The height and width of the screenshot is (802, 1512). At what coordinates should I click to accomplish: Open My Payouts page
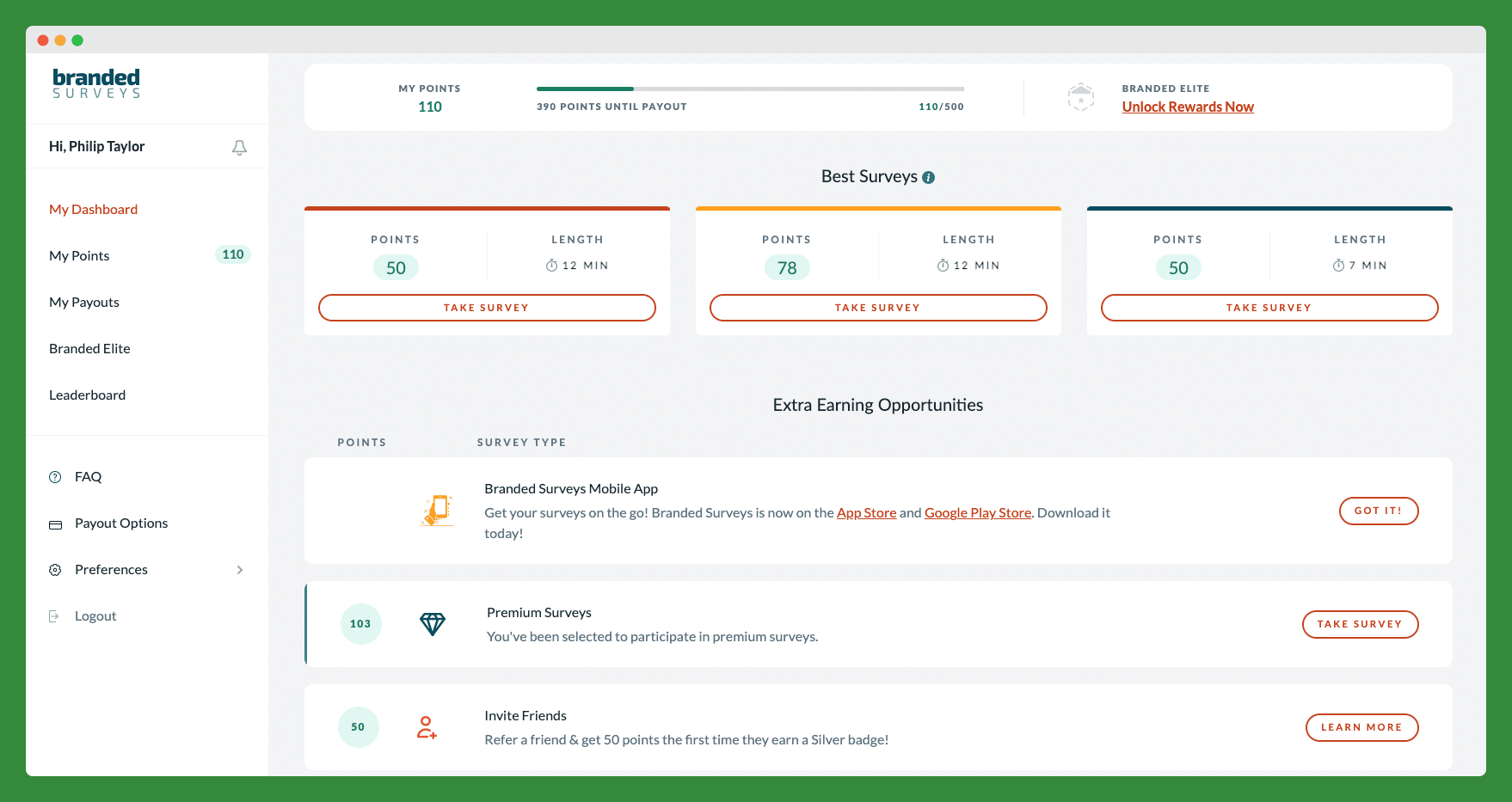[x=84, y=303]
